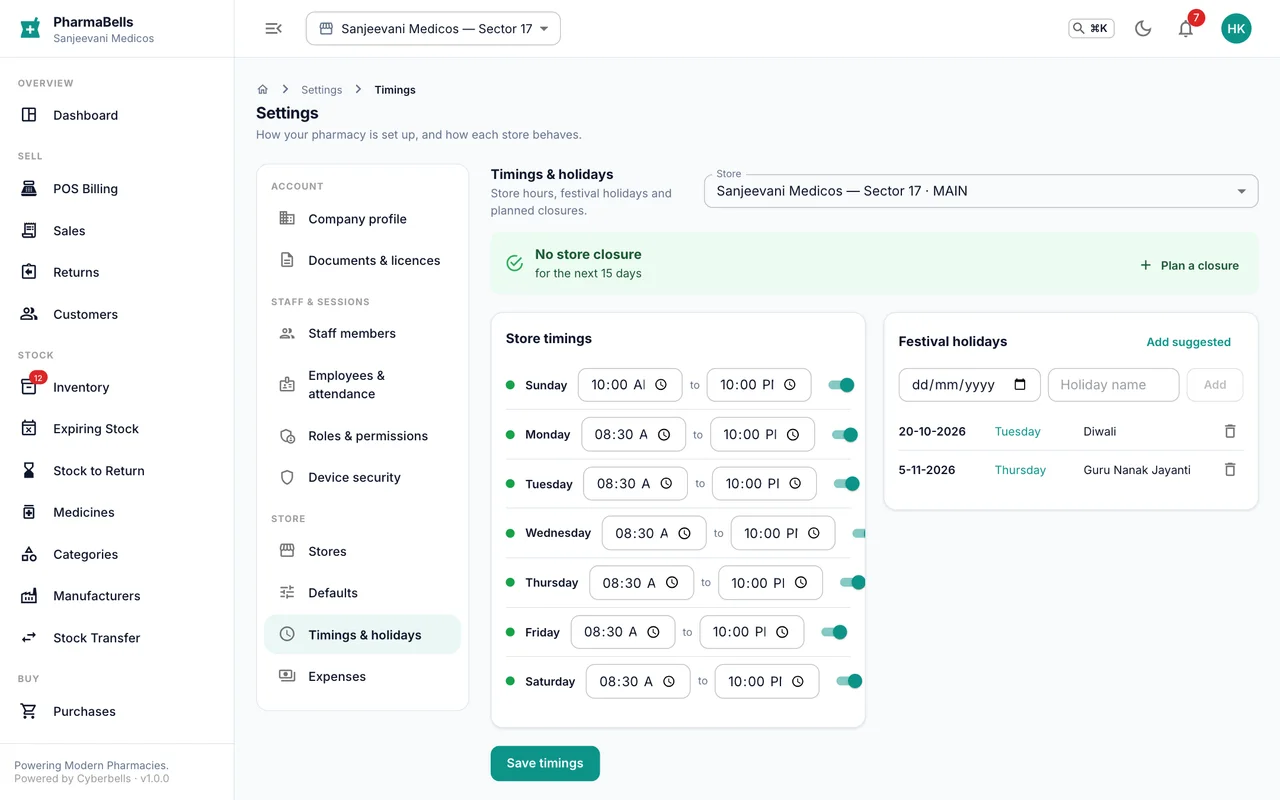Open Thursday opening time clock picker

[x=672, y=583]
